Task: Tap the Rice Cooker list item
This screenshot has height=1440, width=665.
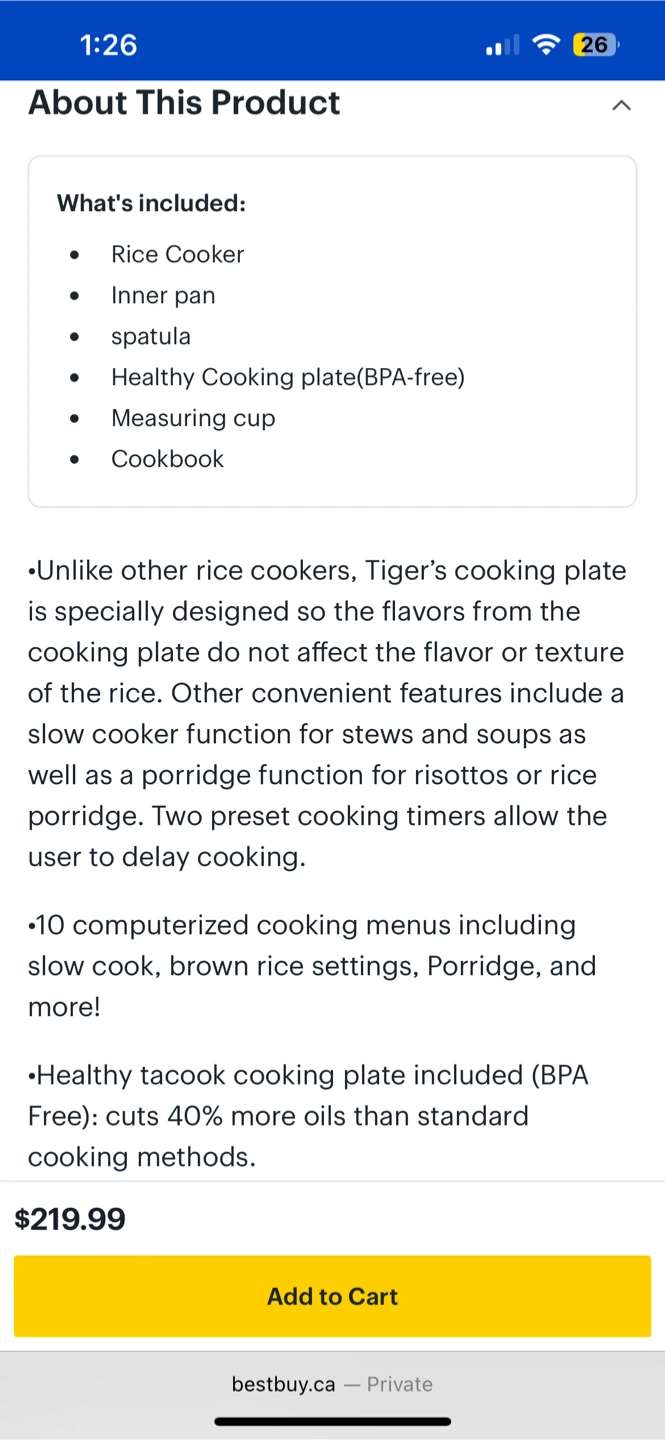Action: coord(177,254)
